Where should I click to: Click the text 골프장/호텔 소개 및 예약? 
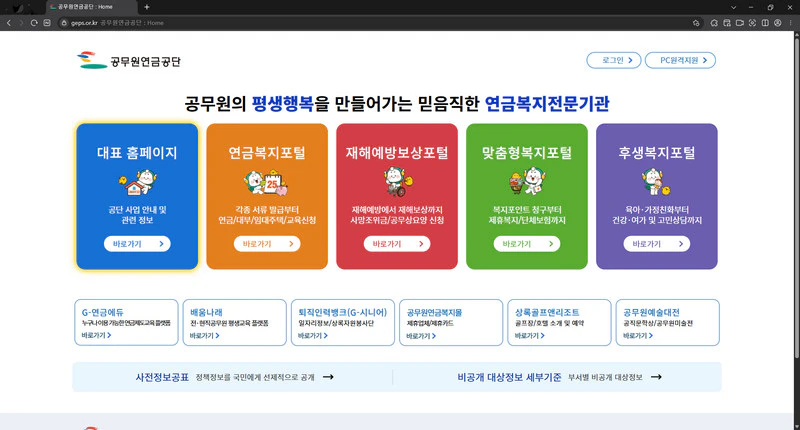[x=549, y=323]
